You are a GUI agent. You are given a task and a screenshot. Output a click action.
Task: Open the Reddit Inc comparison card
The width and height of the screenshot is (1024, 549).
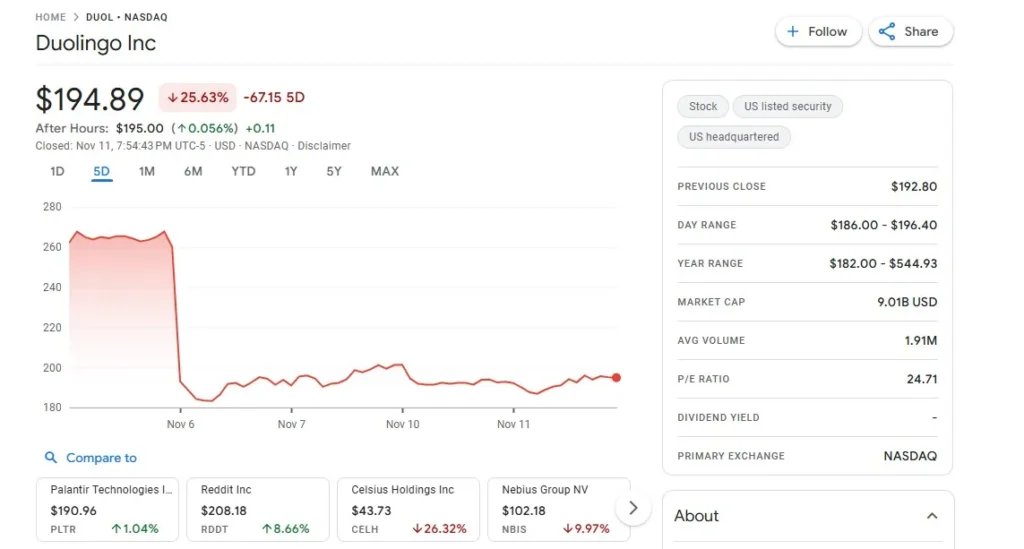(x=258, y=509)
